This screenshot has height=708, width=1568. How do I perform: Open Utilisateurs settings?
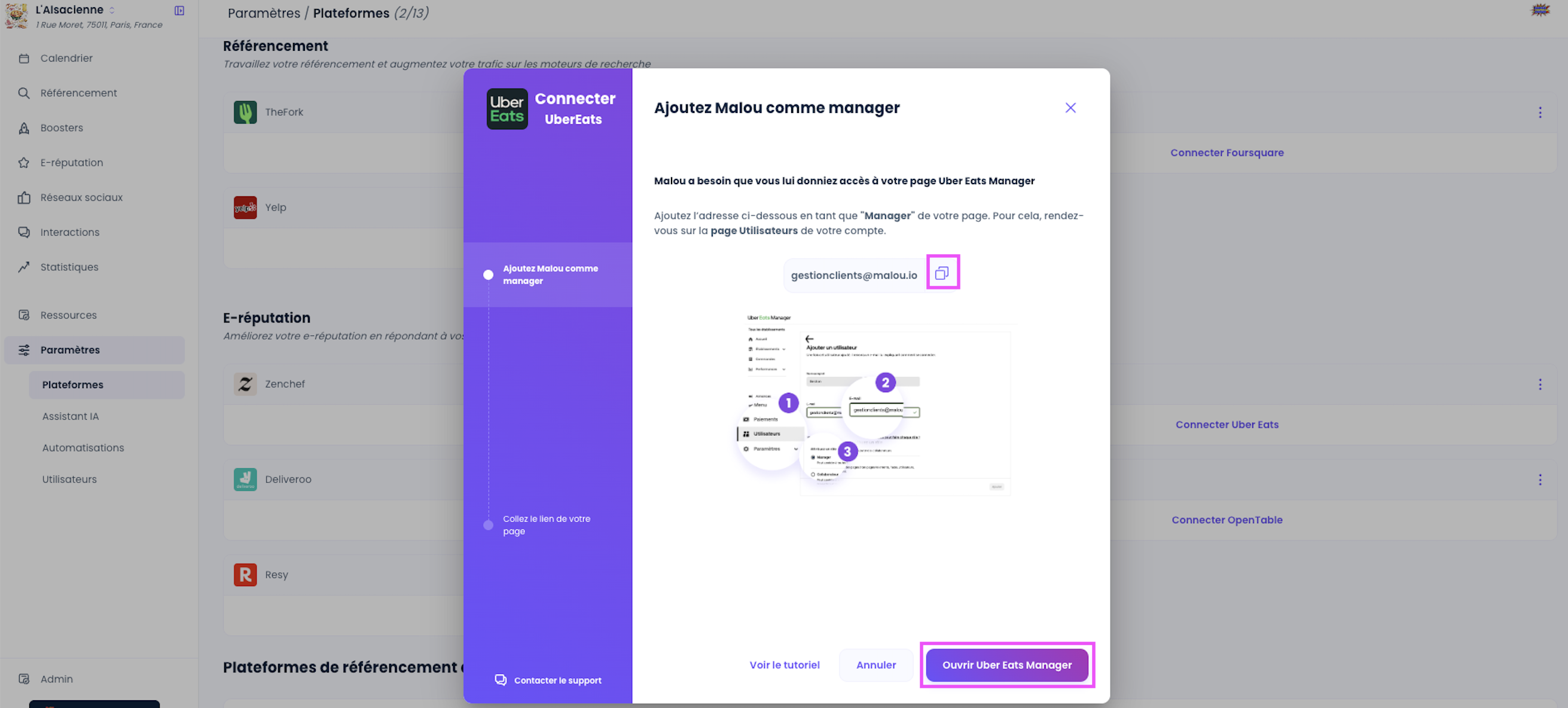[69, 478]
